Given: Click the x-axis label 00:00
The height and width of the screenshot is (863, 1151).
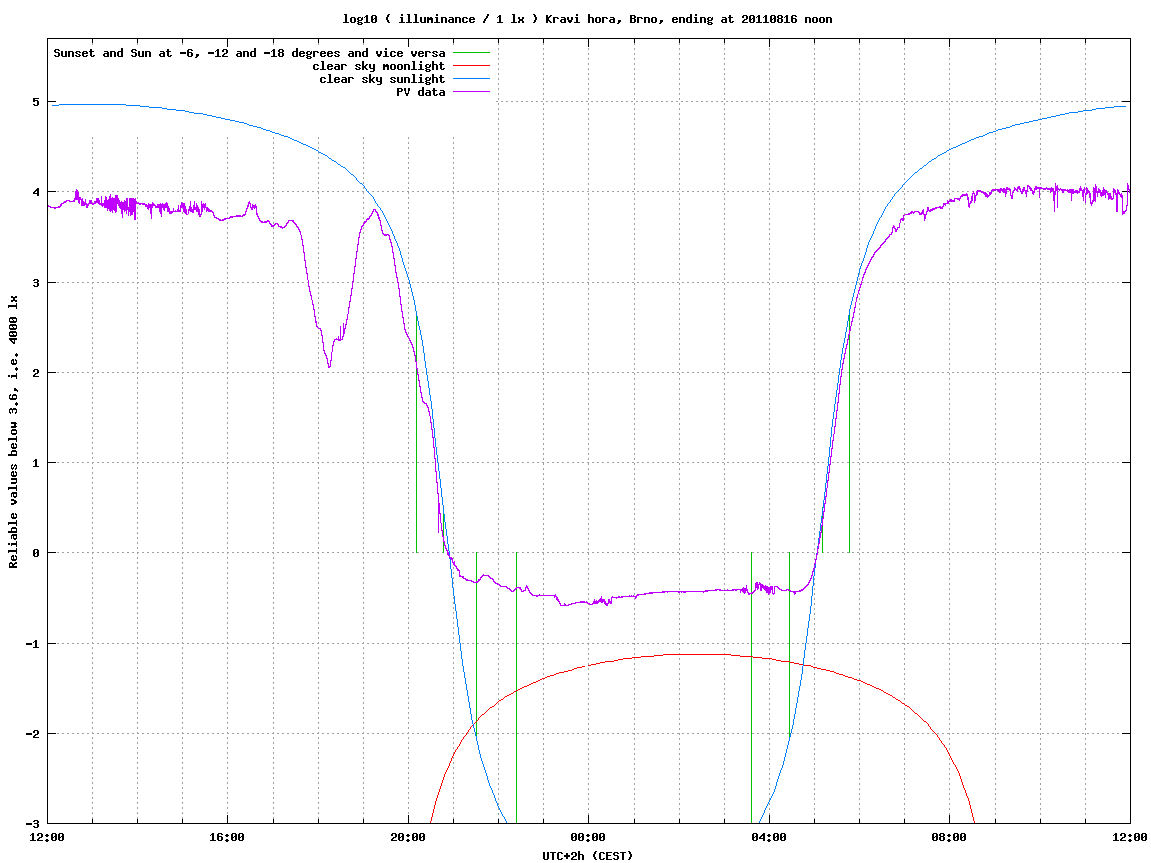Looking at the screenshot, I should click(589, 837).
